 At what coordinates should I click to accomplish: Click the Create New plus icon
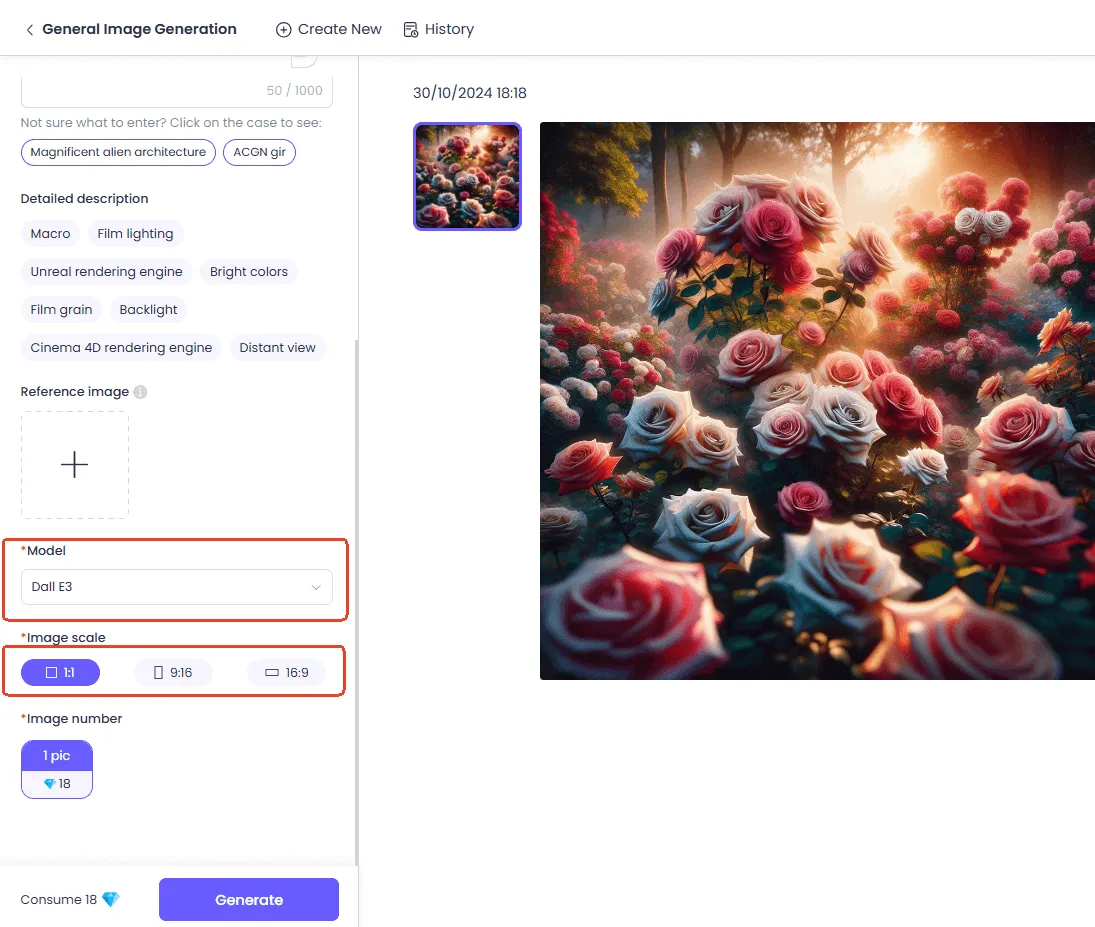tap(283, 29)
